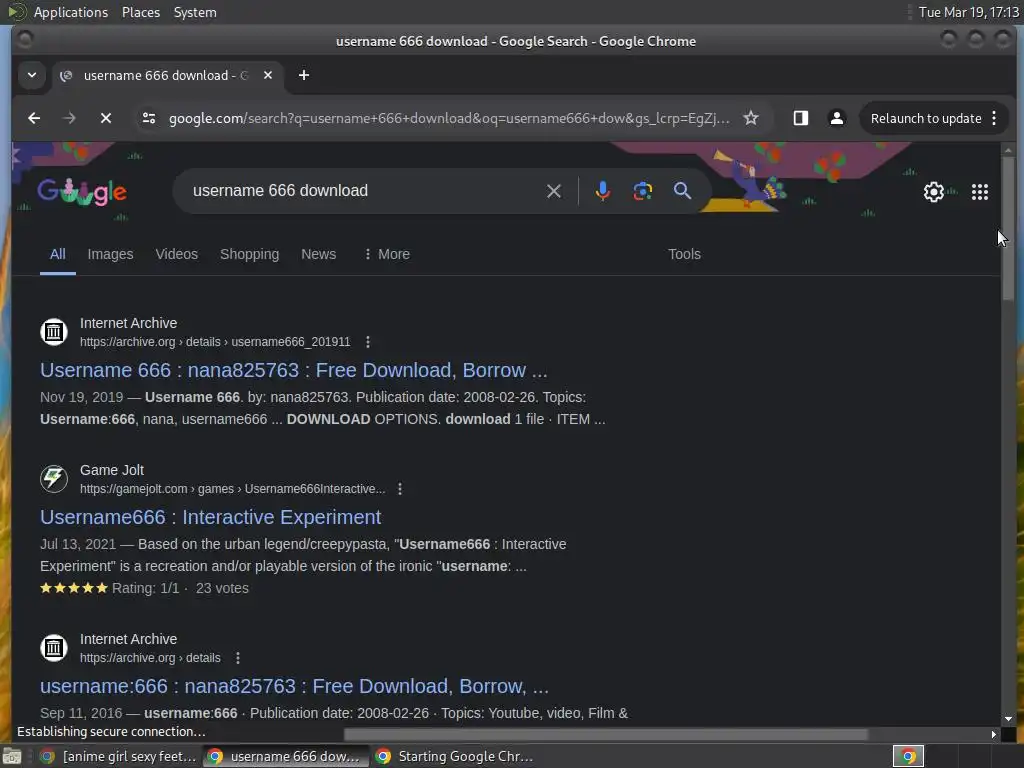Select username 666 download taskbar window

tap(285, 756)
